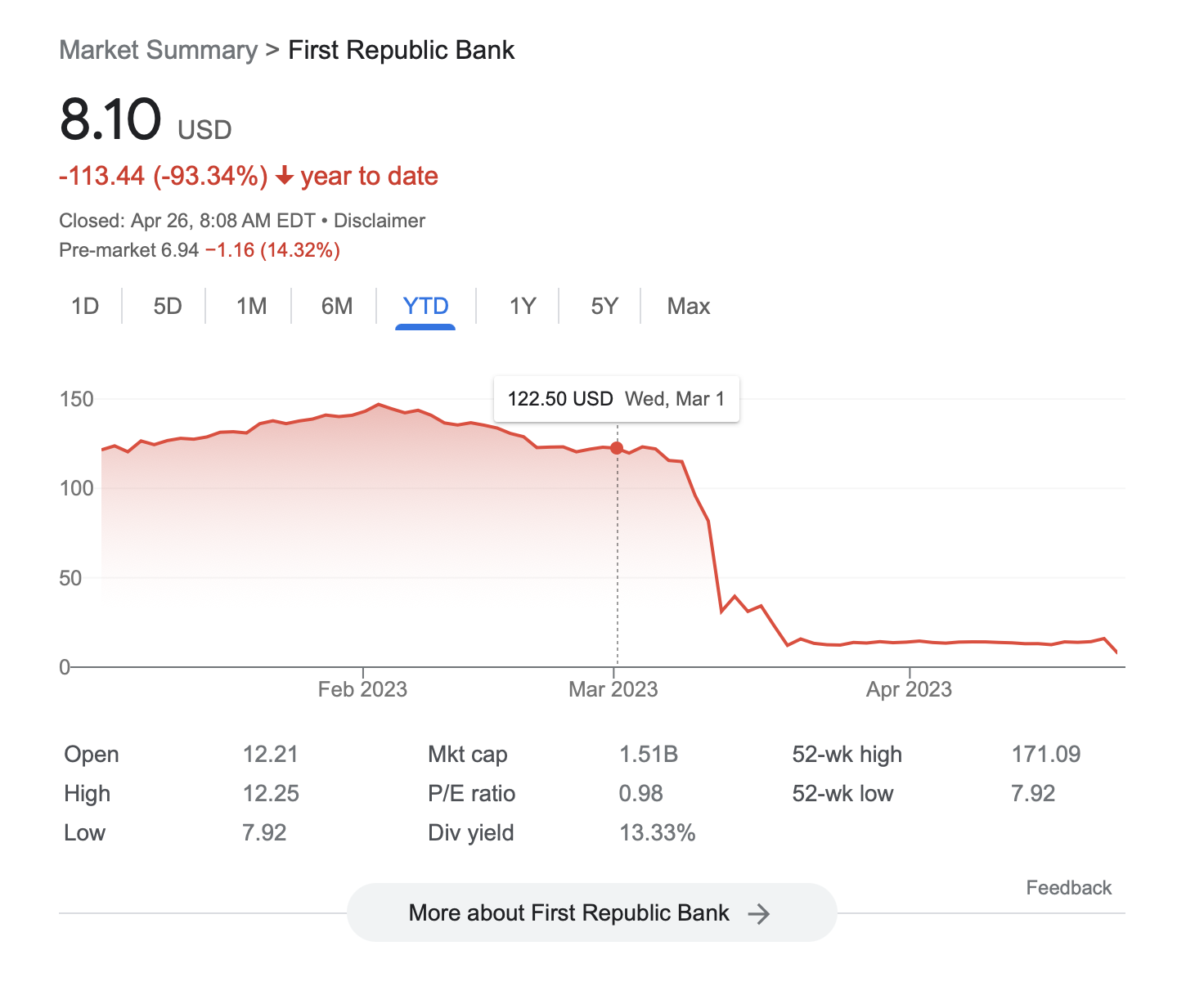Switch to the 1Y chart view
Viewport: 1204px width, 1004px height.
(x=522, y=307)
